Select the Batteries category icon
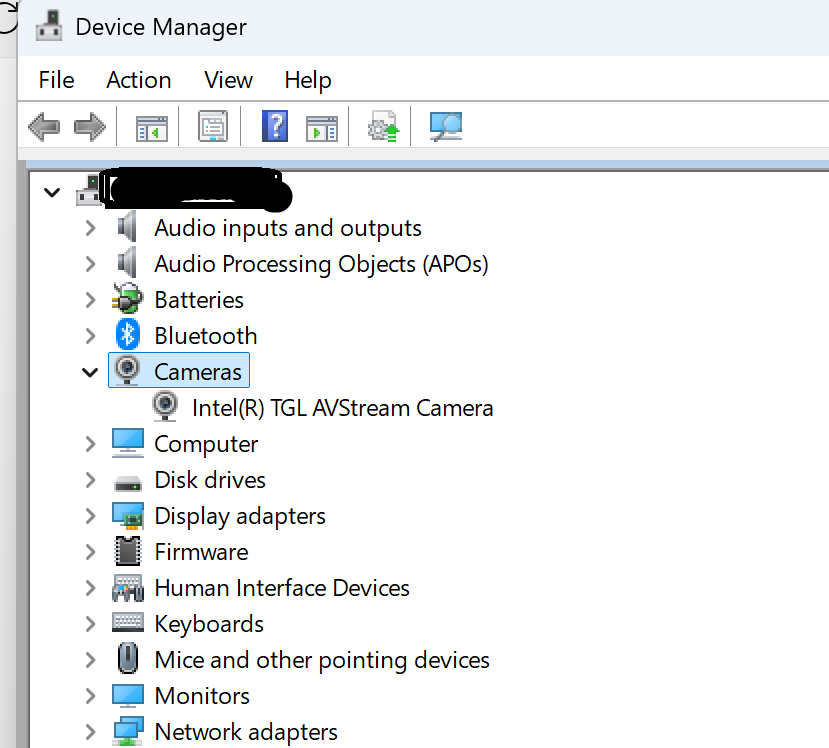The height and width of the screenshot is (748, 829). pyautogui.click(x=127, y=299)
